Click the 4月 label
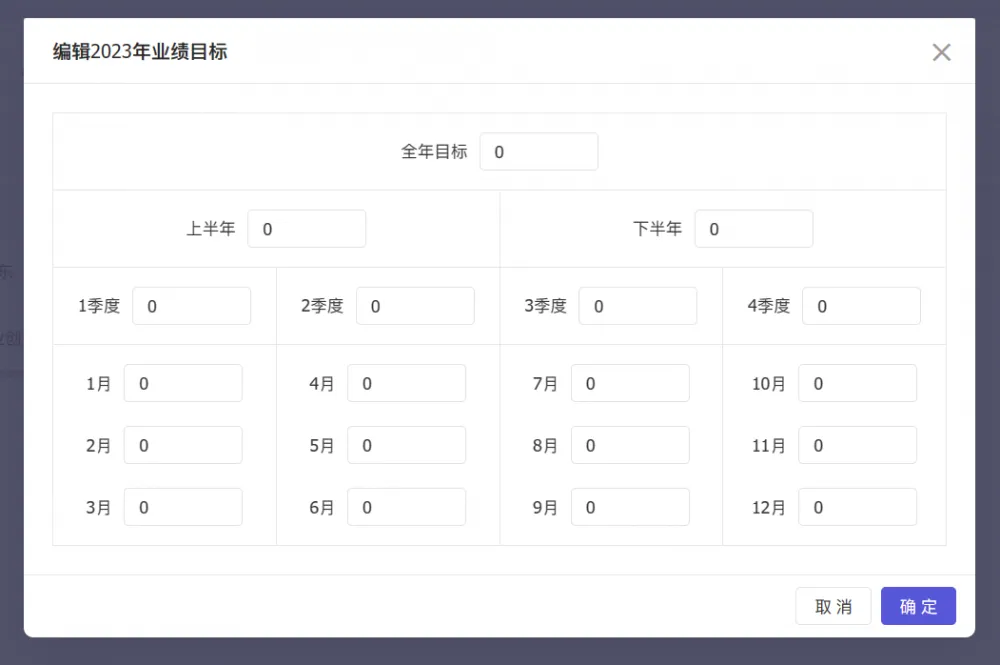The width and height of the screenshot is (1000, 665). [x=322, y=384]
